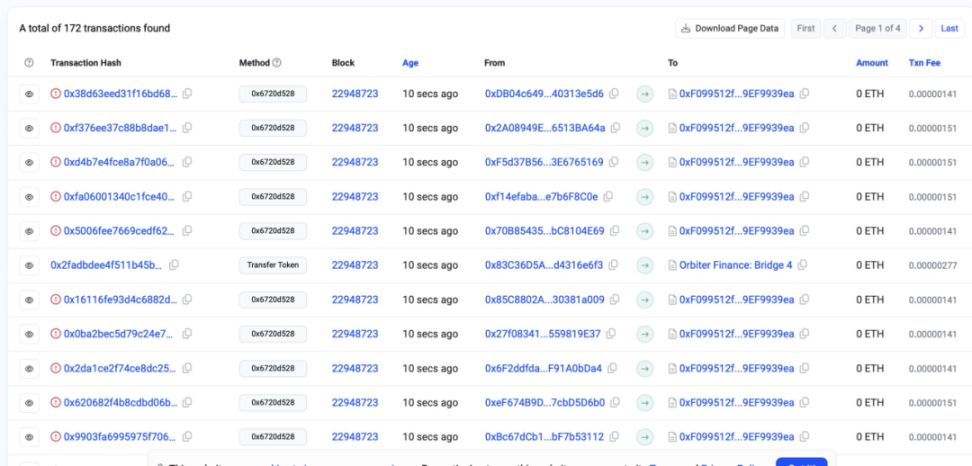Click Download Page Data button
The width and height of the screenshot is (972, 466).
[730, 28]
